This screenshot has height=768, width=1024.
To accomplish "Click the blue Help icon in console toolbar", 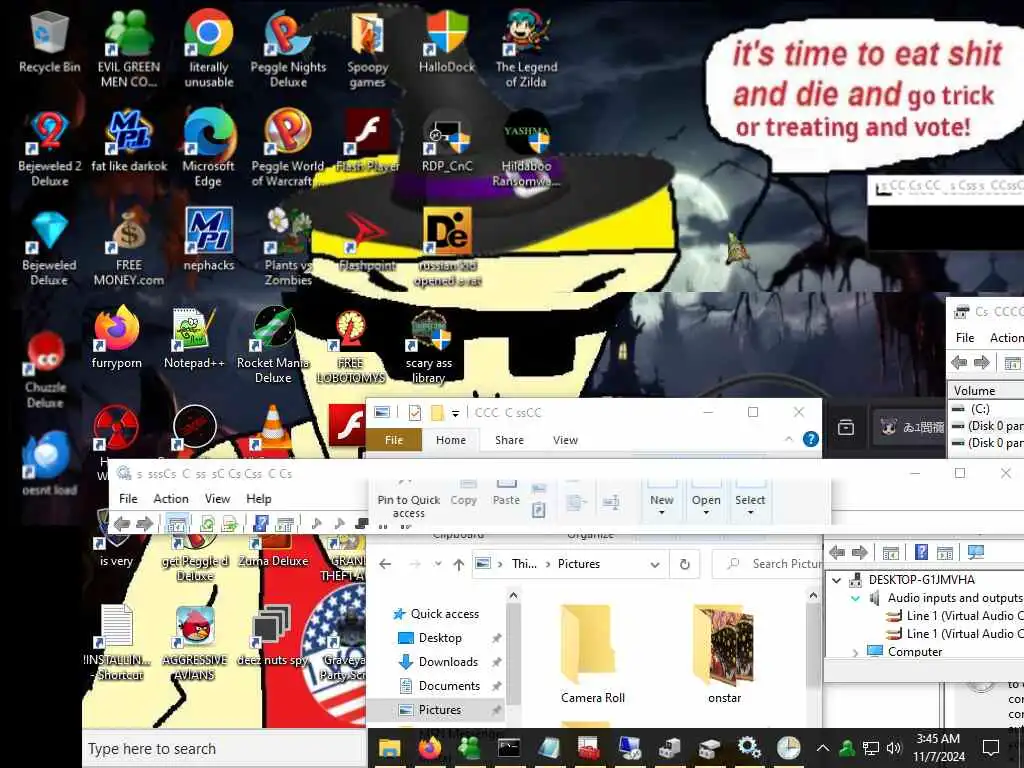I will pos(261,523).
